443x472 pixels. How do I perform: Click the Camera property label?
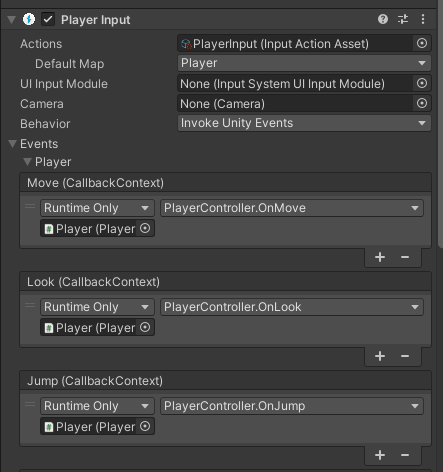pos(42,104)
